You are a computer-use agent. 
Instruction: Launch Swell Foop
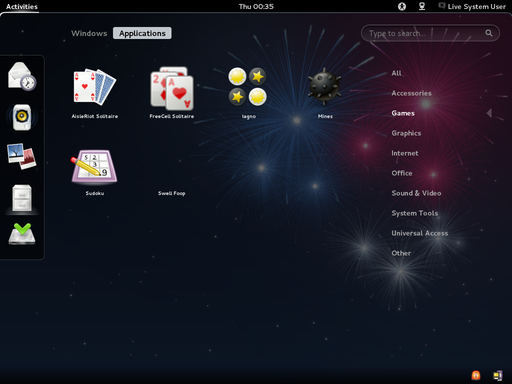coord(172,193)
